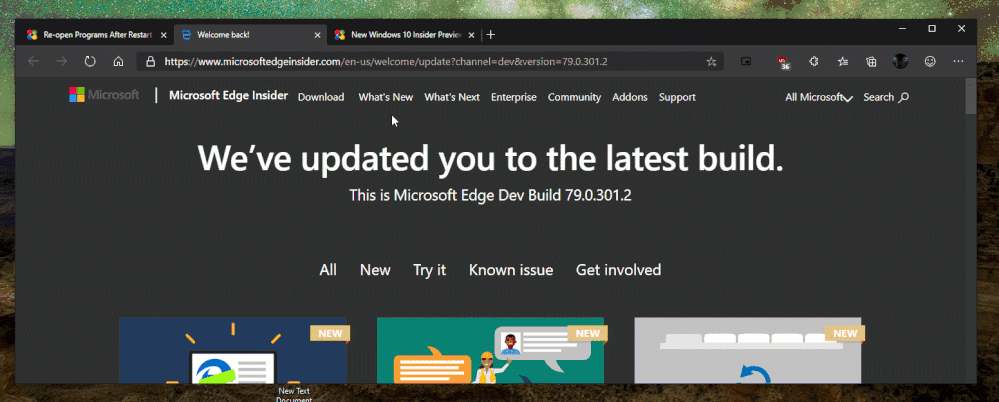Open What's Next page

tap(452, 97)
